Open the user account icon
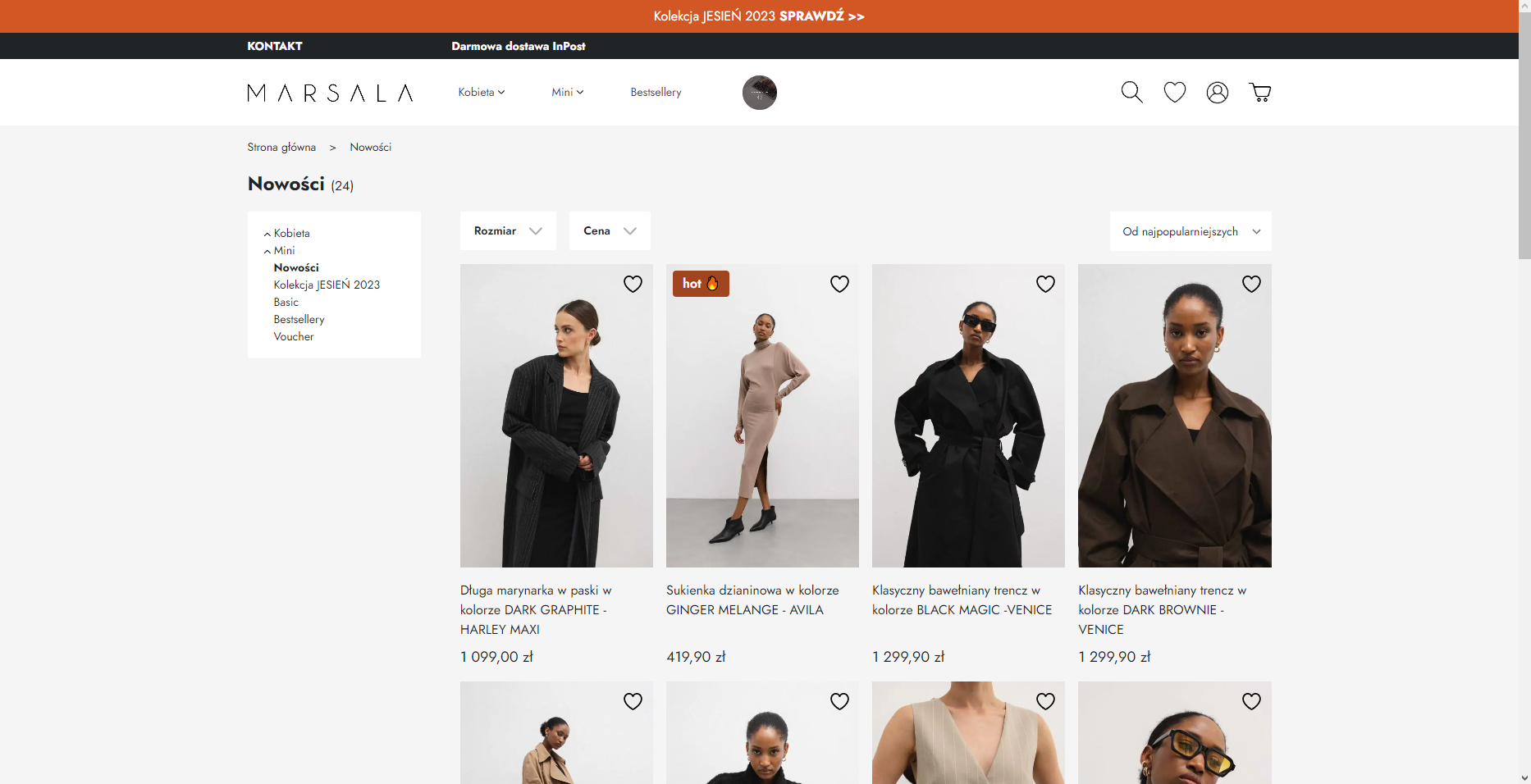 coord(1218,92)
